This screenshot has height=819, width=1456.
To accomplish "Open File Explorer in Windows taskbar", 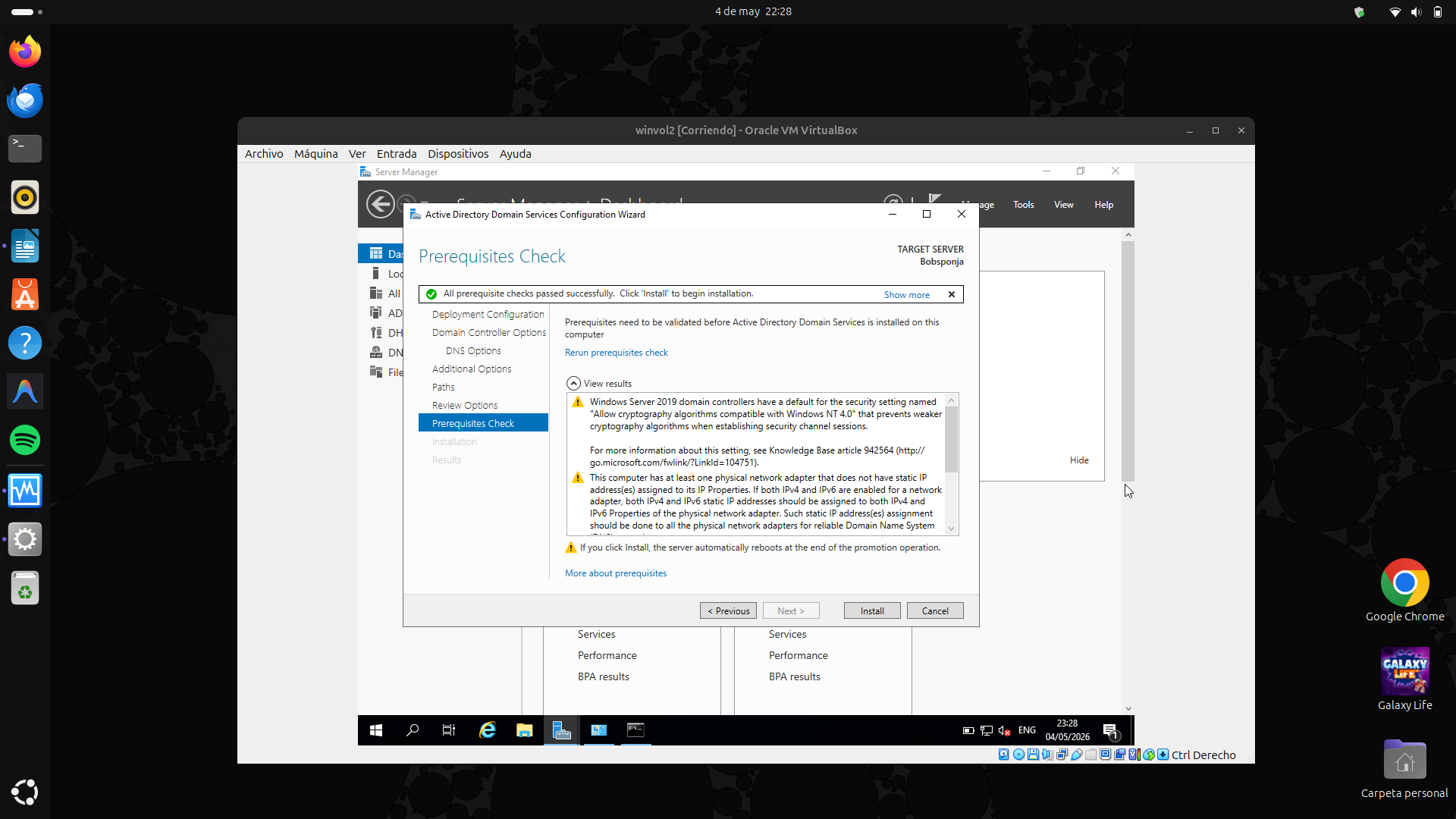I will 524,730.
